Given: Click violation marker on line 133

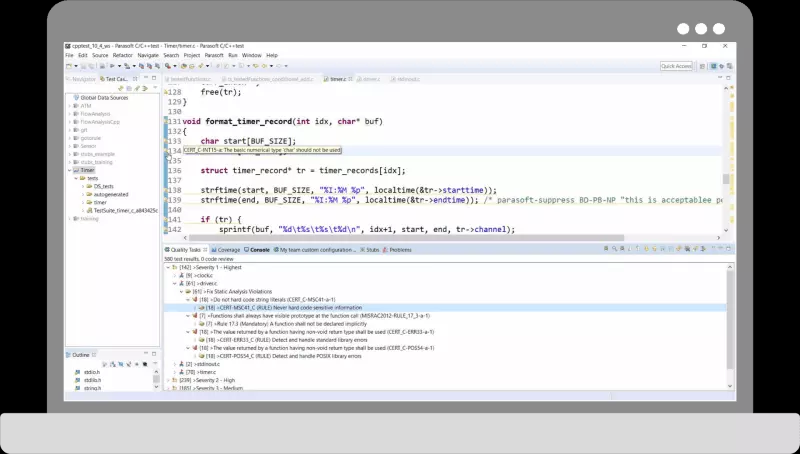Looking at the screenshot, I should tap(165, 141).
